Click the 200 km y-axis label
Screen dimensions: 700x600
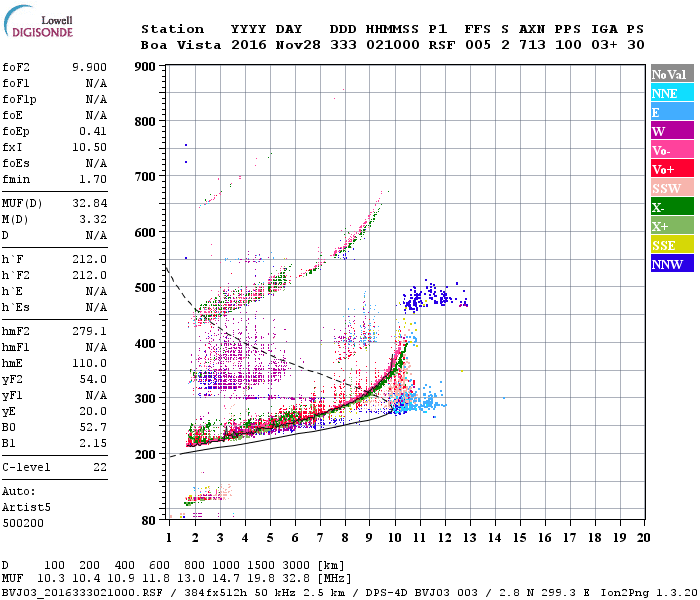145,454
